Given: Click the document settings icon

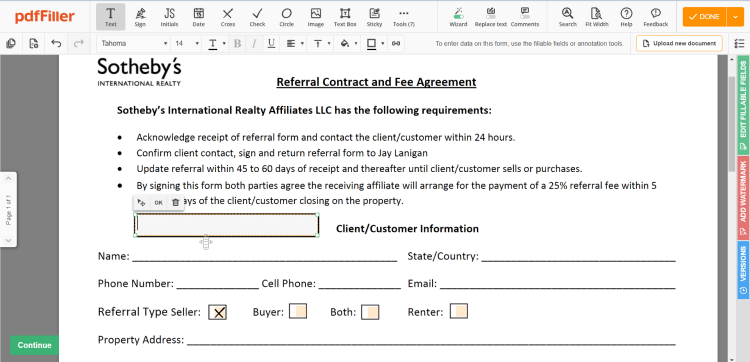Looking at the screenshot, I should tap(33, 44).
